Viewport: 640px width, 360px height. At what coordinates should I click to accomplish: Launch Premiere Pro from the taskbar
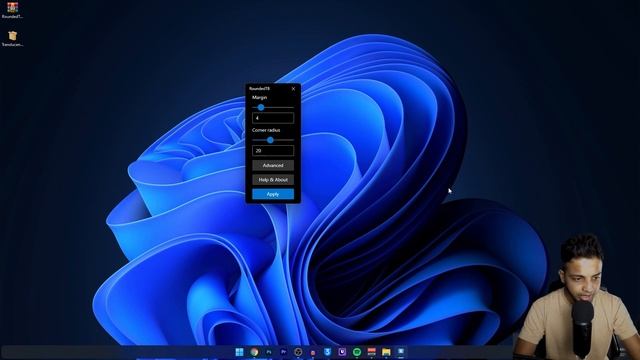[x=284, y=352]
